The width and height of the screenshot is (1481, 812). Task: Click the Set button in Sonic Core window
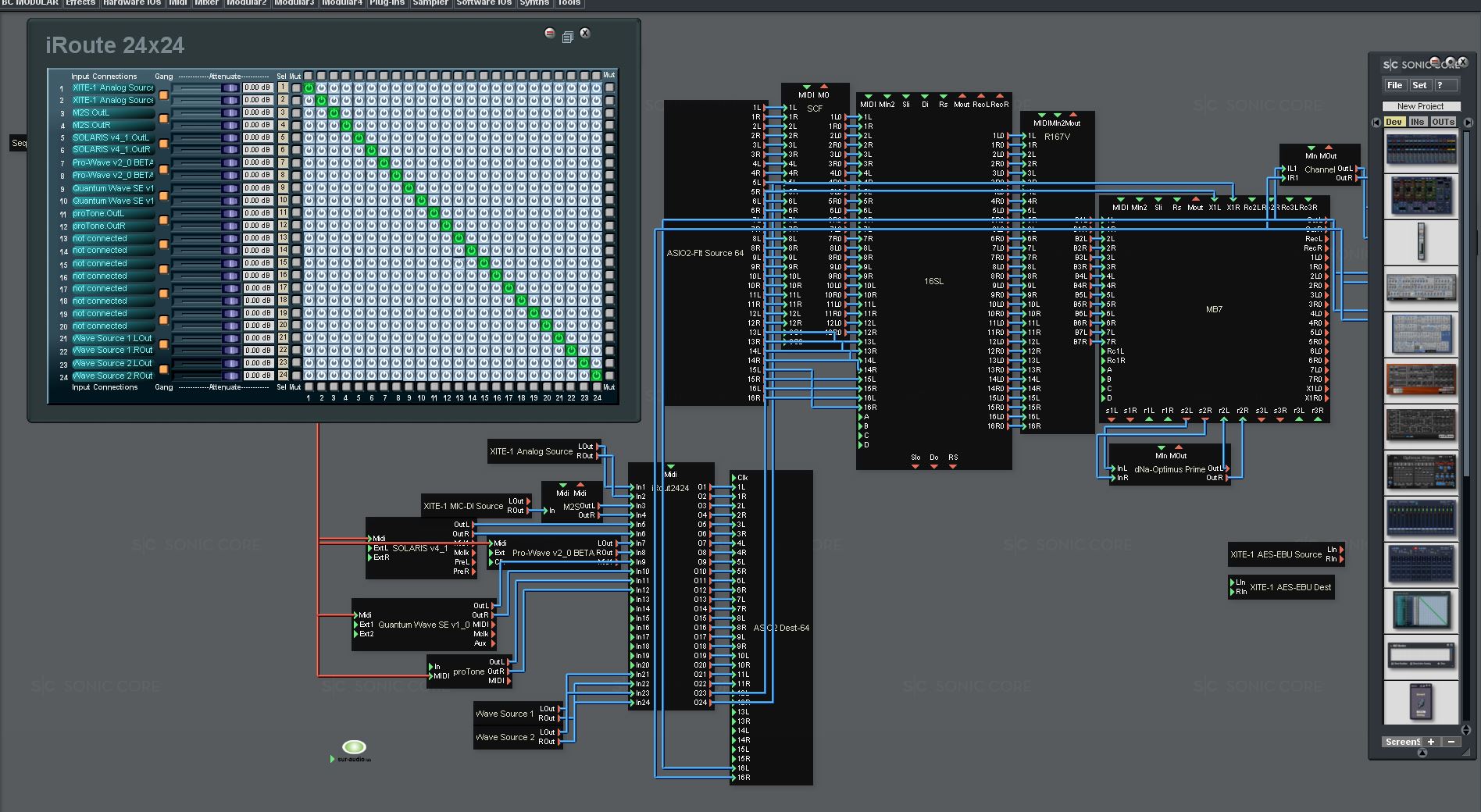point(1419,85)
